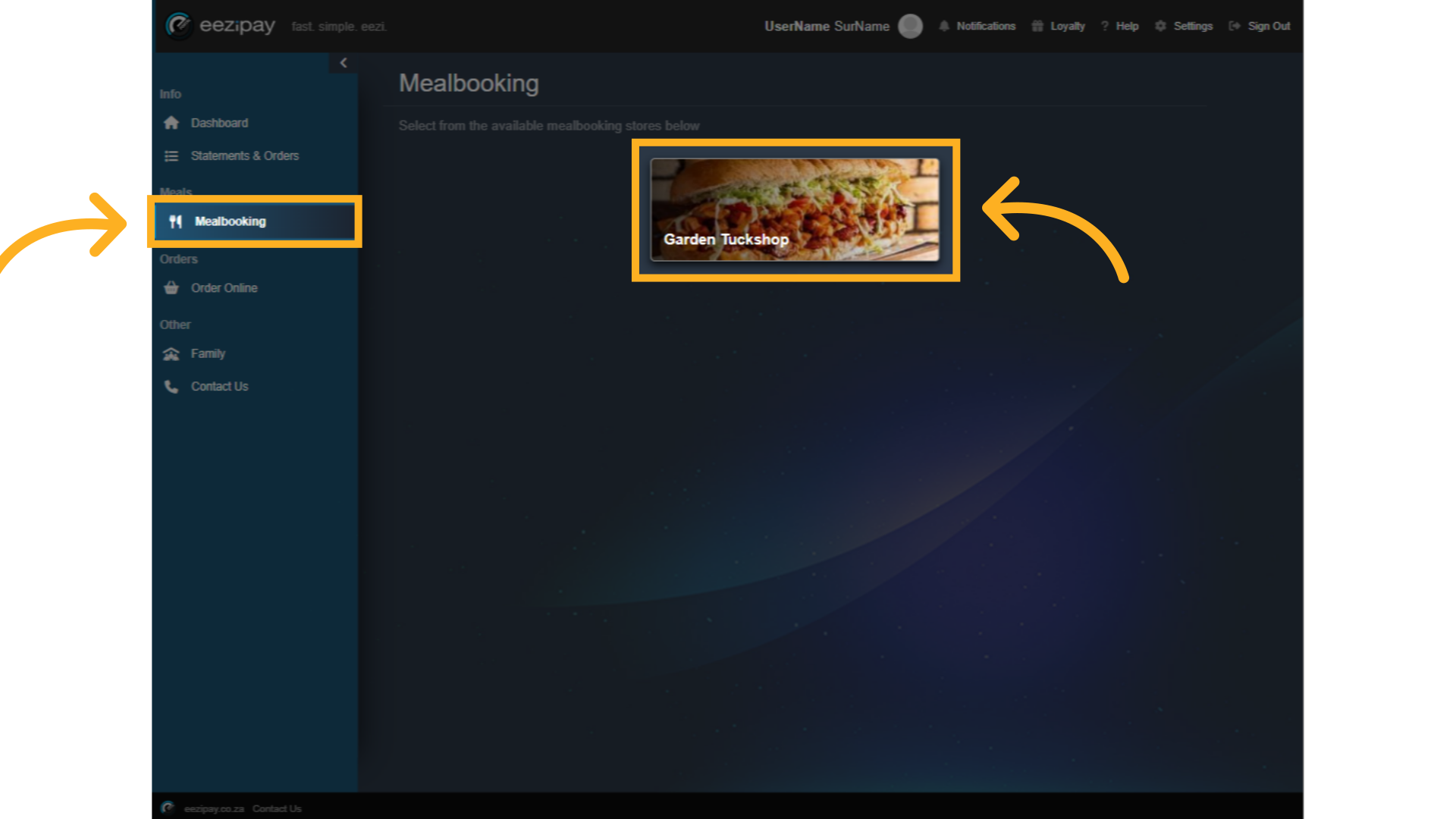Click the Settings gear icon
Image resolution: width=1456 pixels, height=819 pixels.
(1160, 26)
